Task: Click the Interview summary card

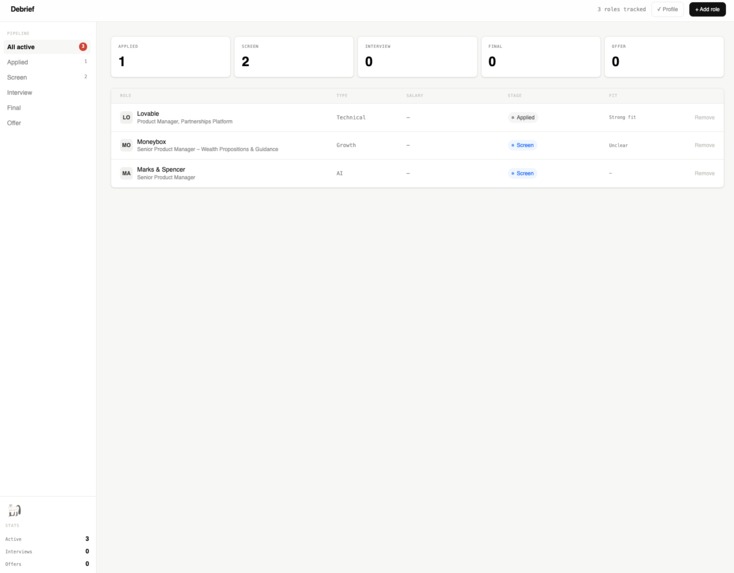Action: (x=418, y=57)
